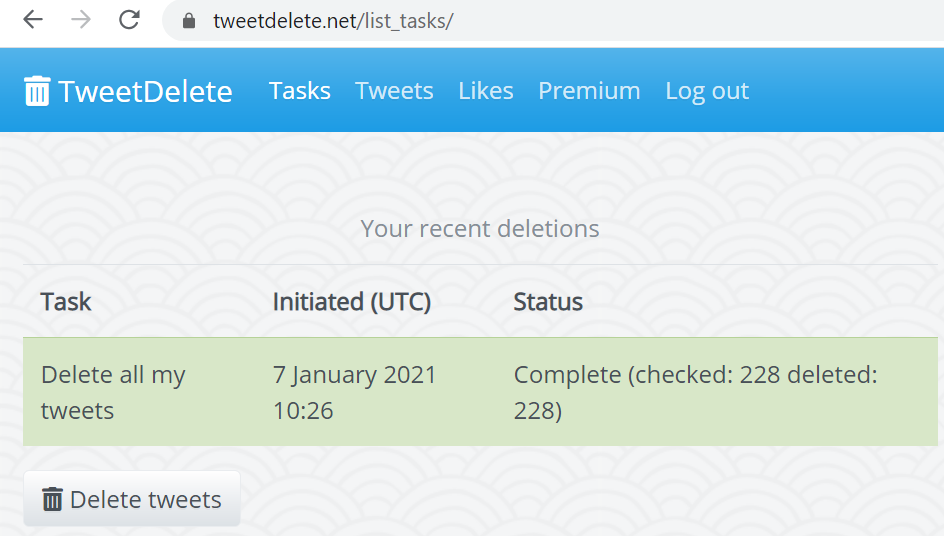The image size is (944, 536).
Task: Open the Premium page link
Action: 589,91
